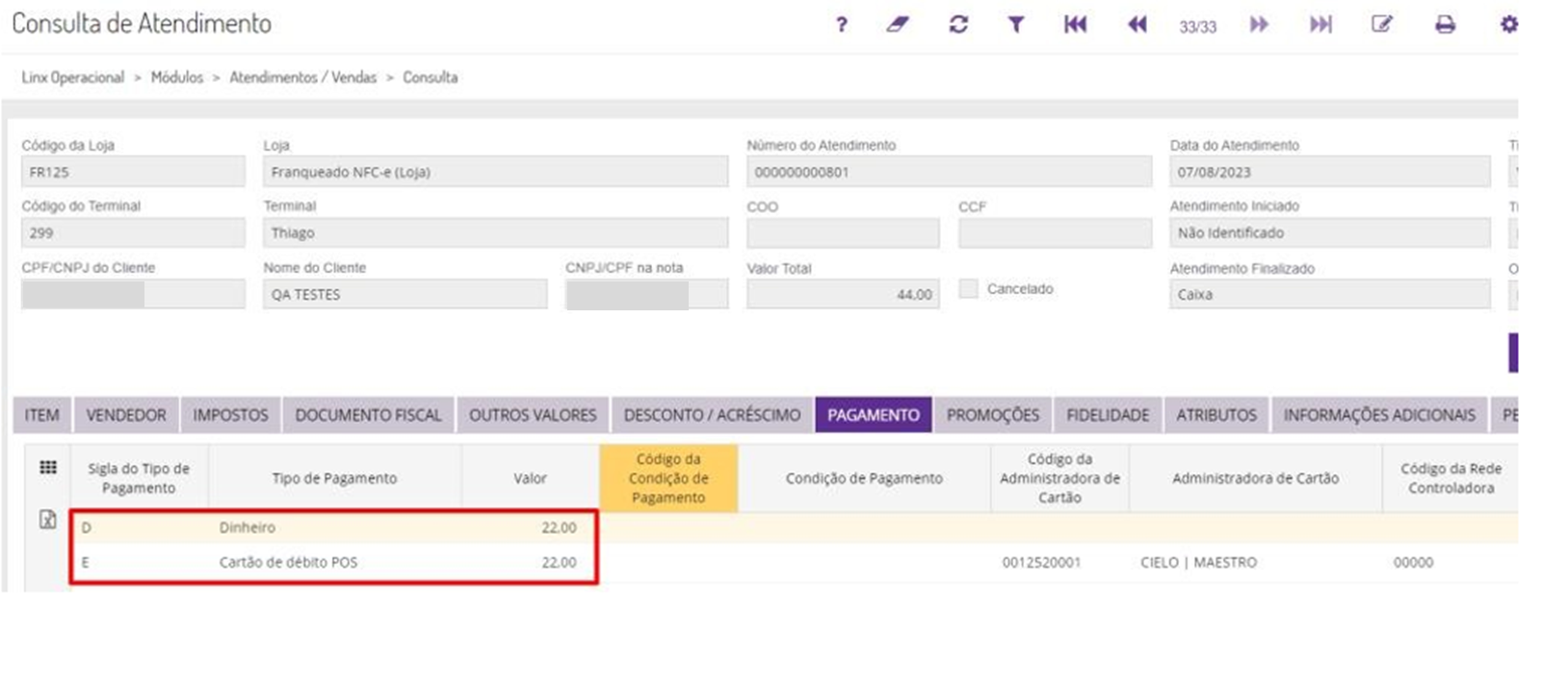The image size is (1568, 693).
Task: Select the PAGAMENTO tab
Action: [874, 414]
